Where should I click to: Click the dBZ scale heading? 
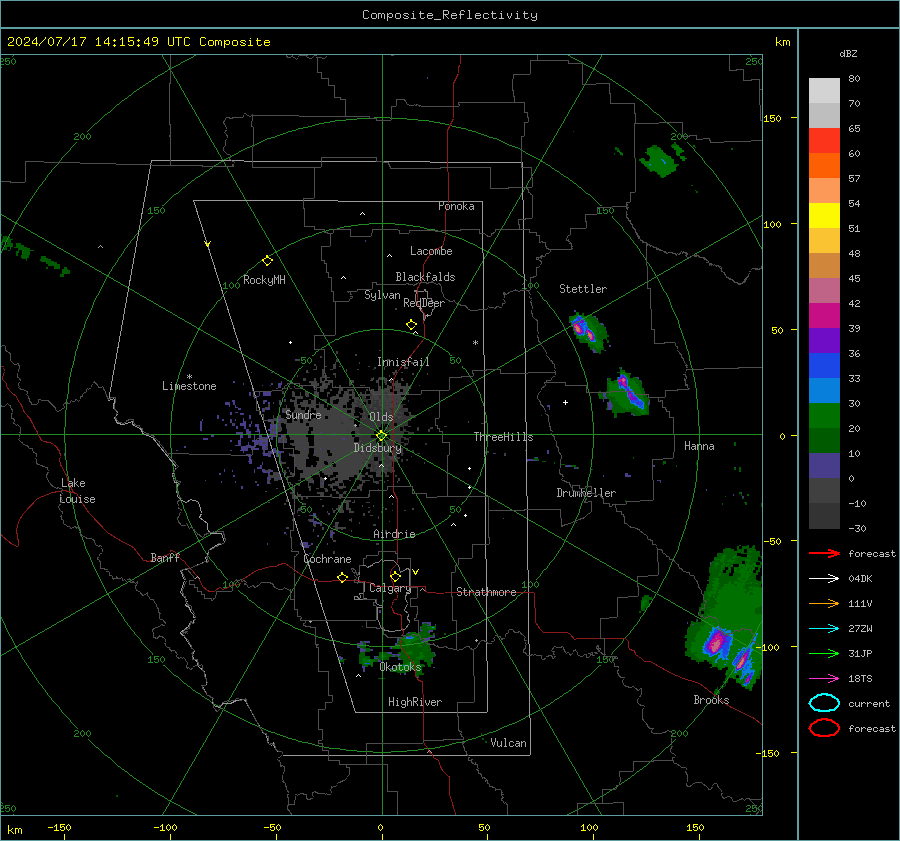point(848,53)
